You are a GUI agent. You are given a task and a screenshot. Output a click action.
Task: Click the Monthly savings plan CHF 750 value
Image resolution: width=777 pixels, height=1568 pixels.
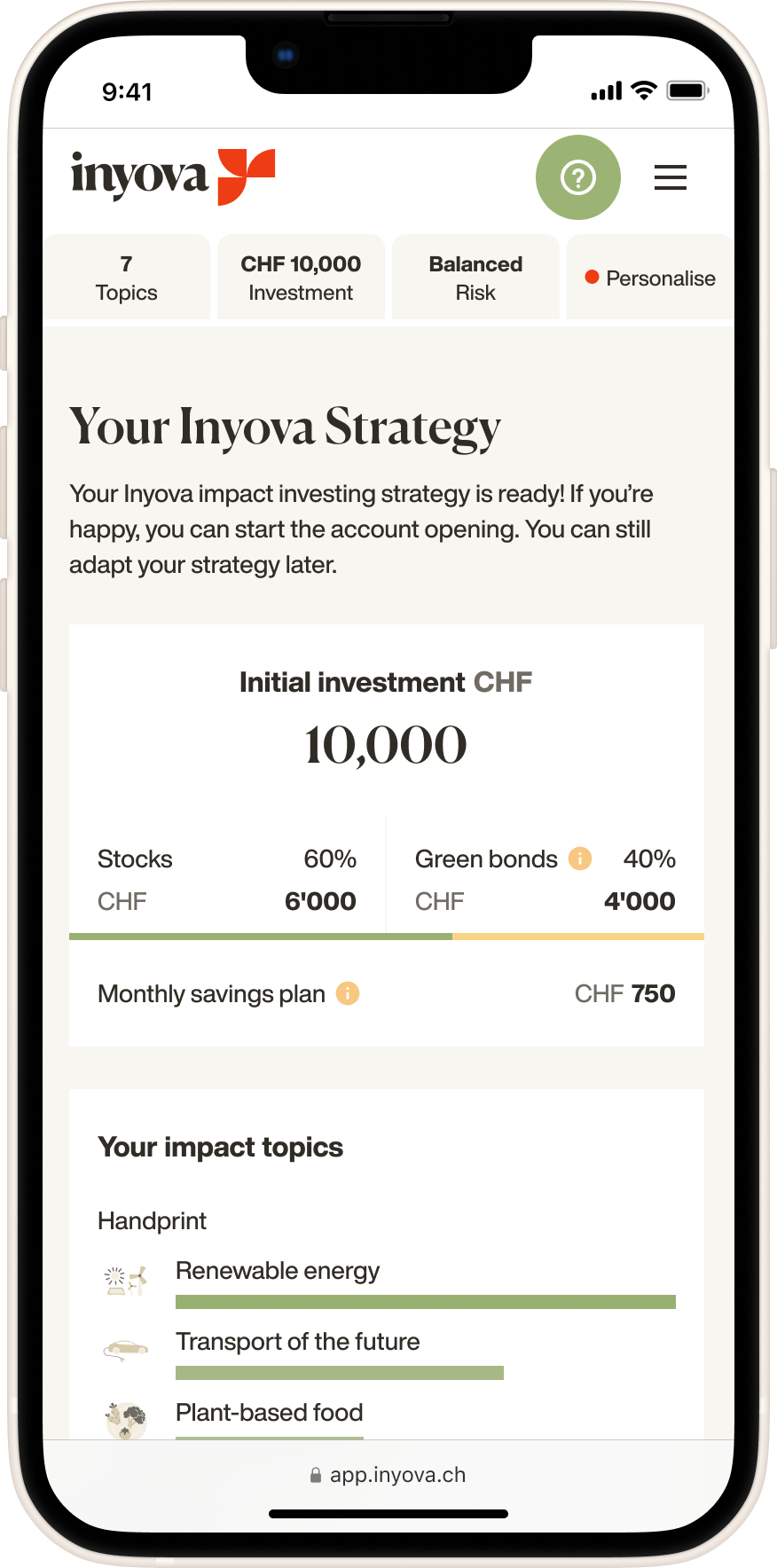pyautogui.click(x=624, y=993)
